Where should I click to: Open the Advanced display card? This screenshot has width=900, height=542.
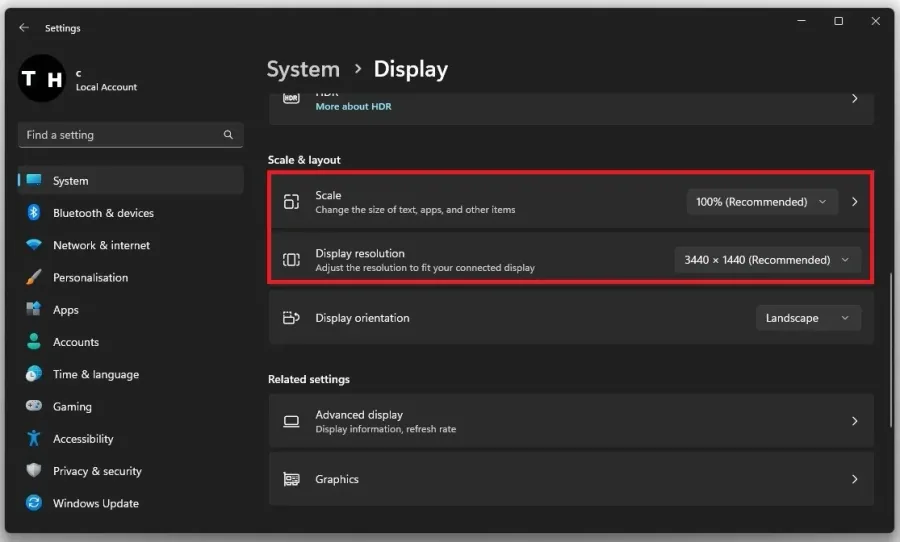pos(571,421)
